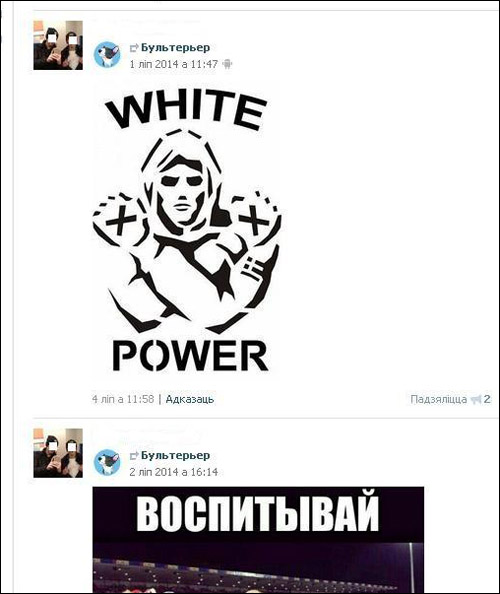500x594 pixels.
Task: Open the second post's user profile photo
Action: pyautogui.click(x=58, y=453)
